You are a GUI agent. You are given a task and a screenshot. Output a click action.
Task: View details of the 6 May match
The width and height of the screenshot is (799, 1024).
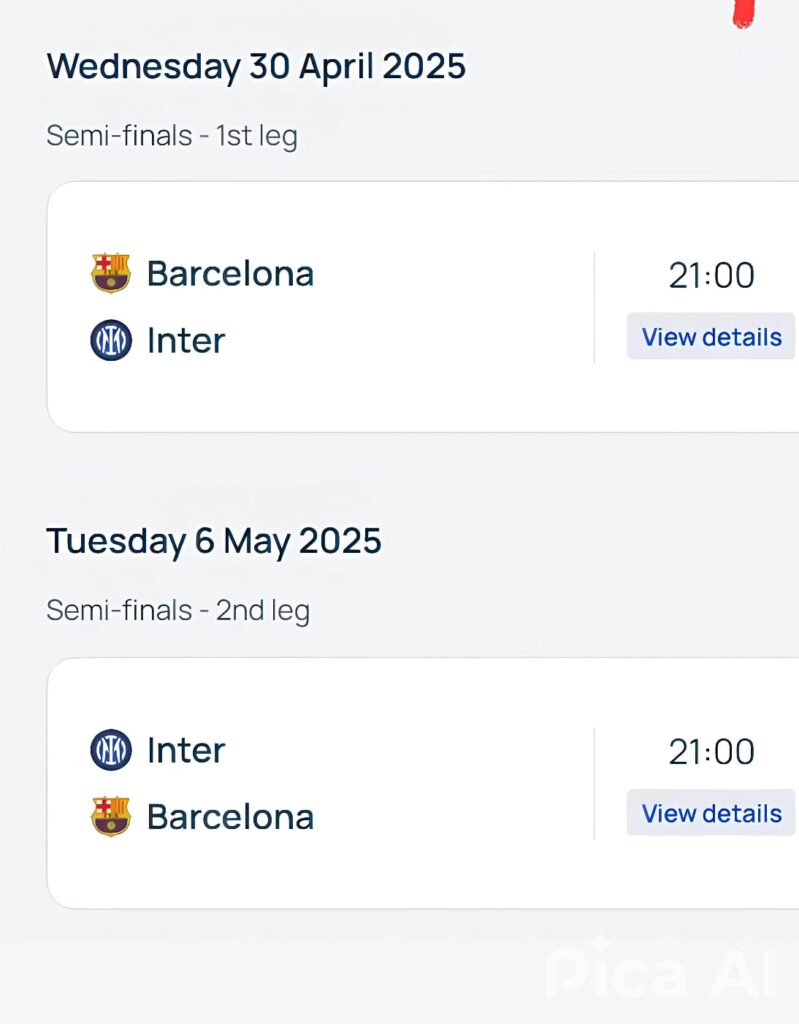point(711,813)
